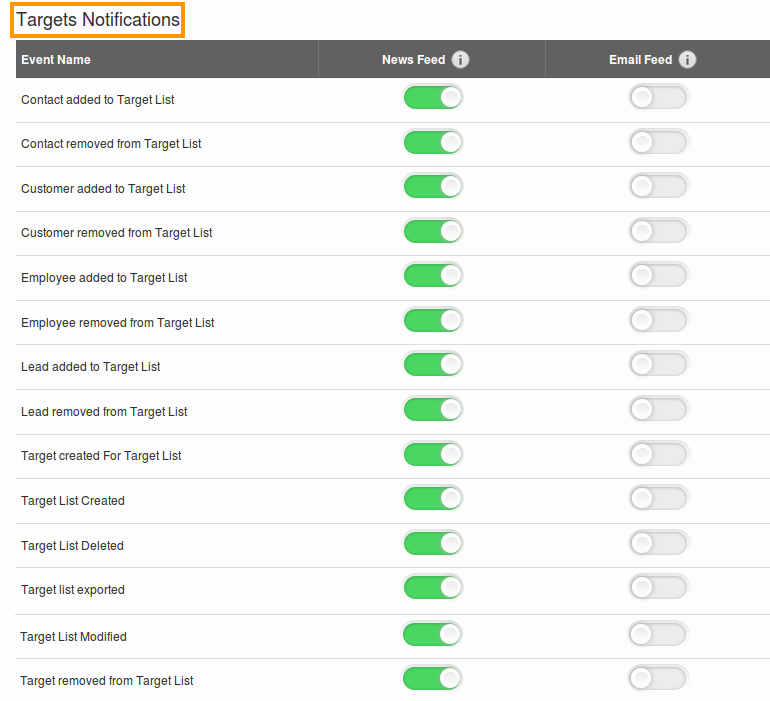Click the News Feed info icon
Viewport: 770px width, 701px height.
pyautogui.click(x=460, y=60)
